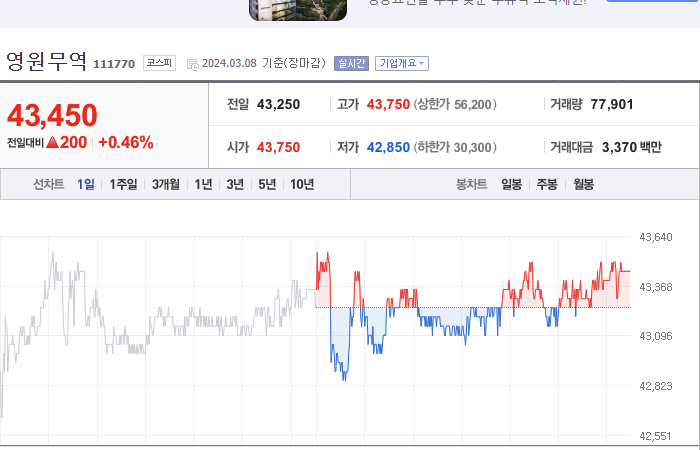The image size is (700, 450).
Task: Switch chart to 5년 range
Action: 267,184
